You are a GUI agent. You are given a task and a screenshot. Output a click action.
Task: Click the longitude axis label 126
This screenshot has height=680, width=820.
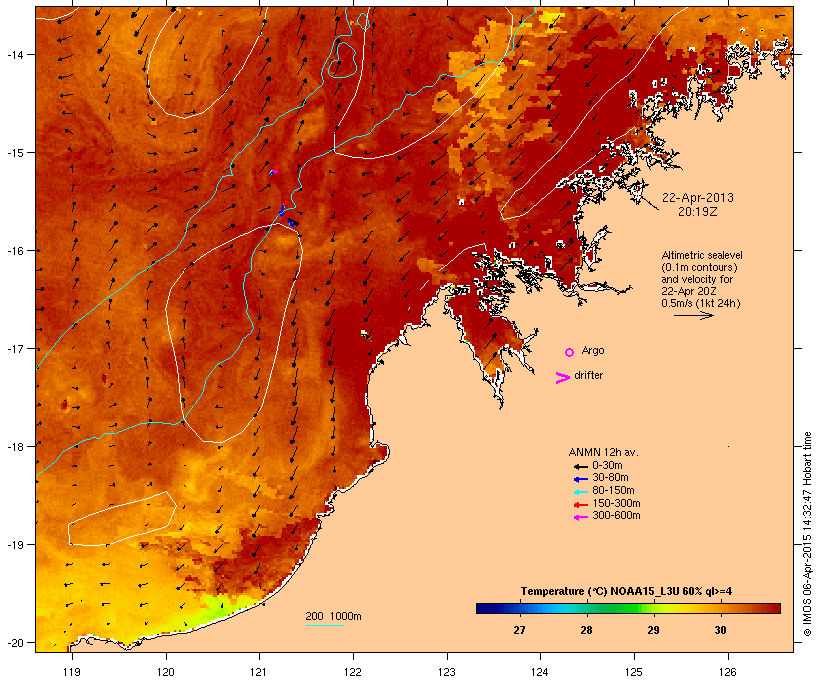point(727,672)
